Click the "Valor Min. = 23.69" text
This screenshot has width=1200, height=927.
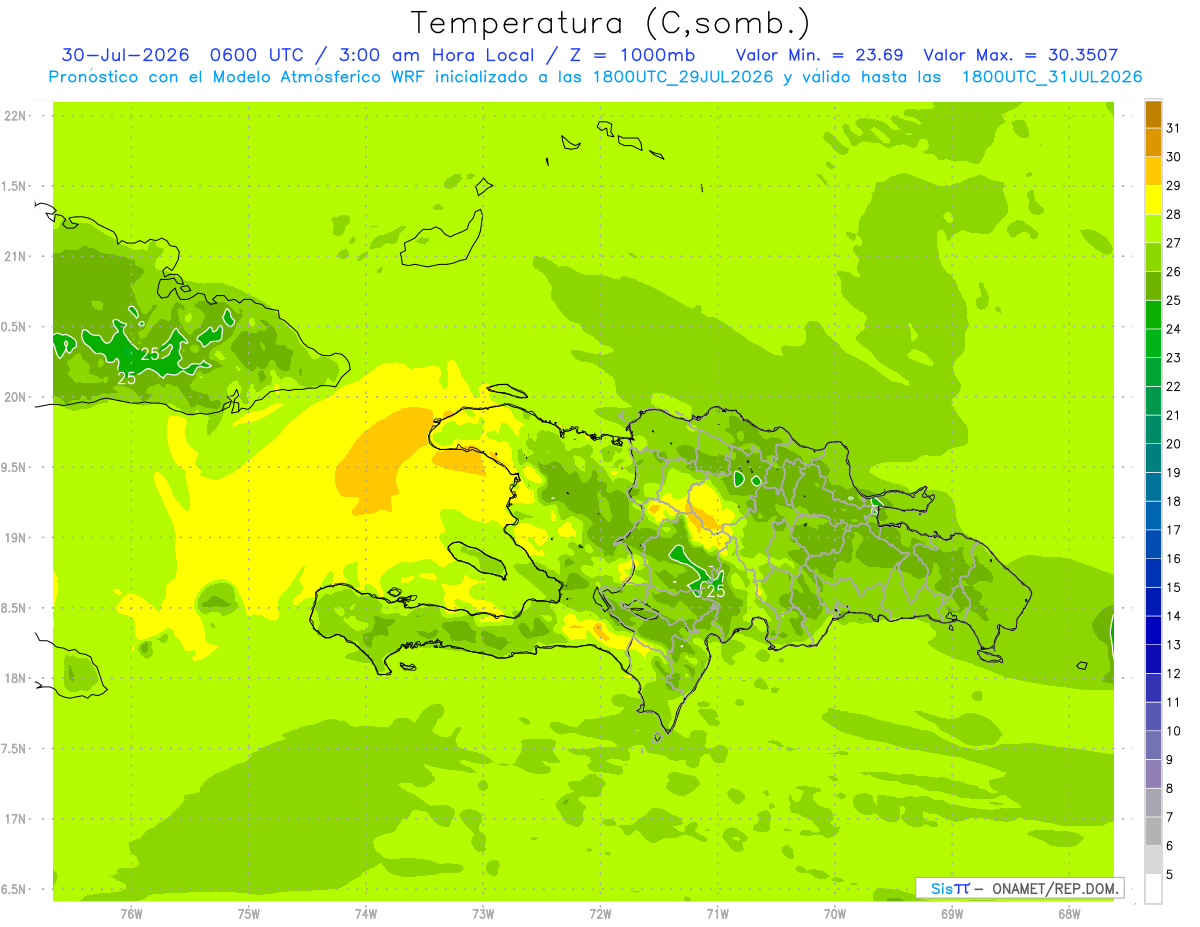click(820, 55)
